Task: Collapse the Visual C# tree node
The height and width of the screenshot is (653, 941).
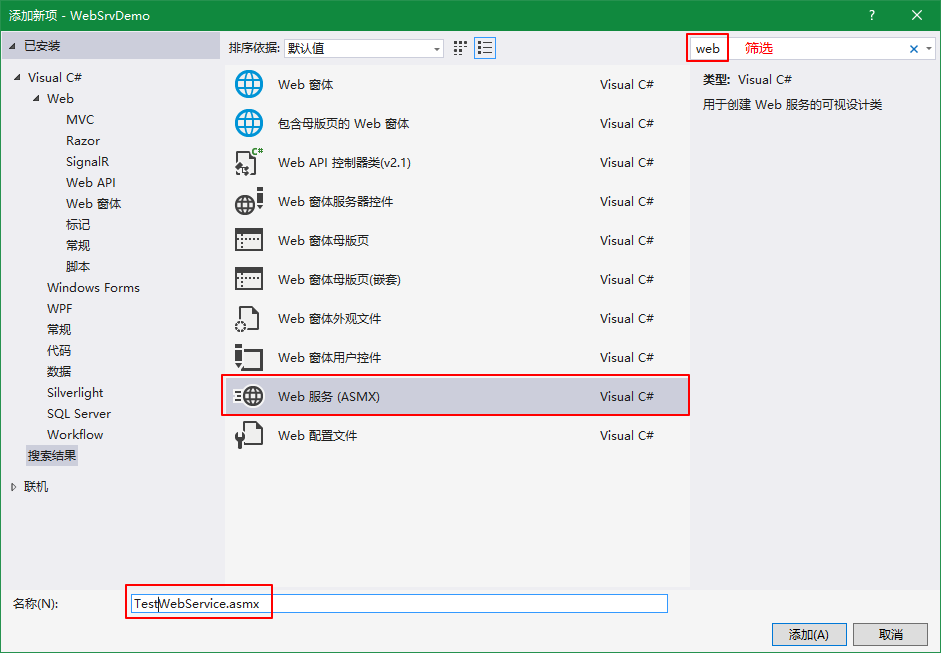Action: [17, 78]
